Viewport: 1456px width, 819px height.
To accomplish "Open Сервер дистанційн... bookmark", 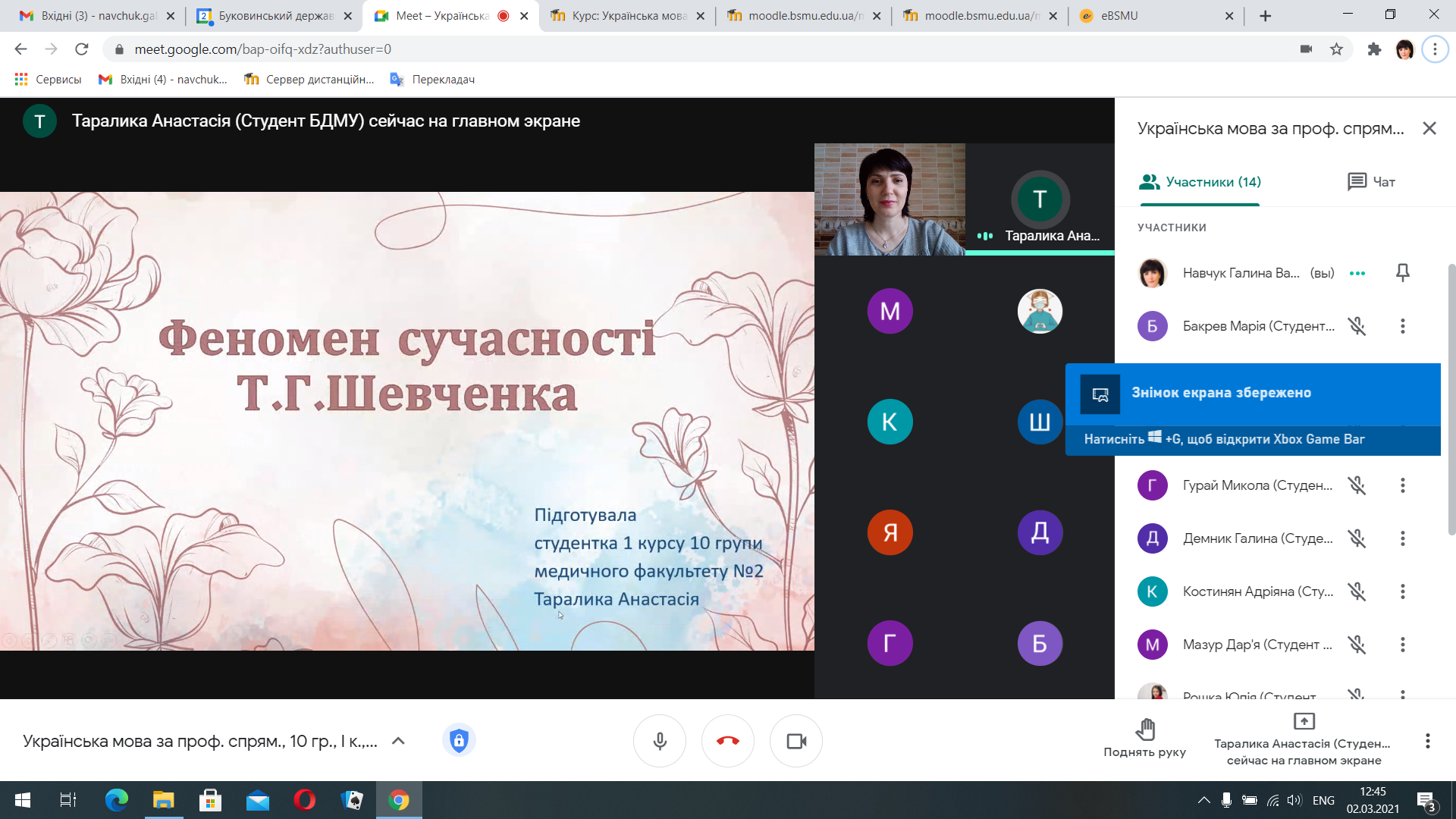I will click(309, 80).
